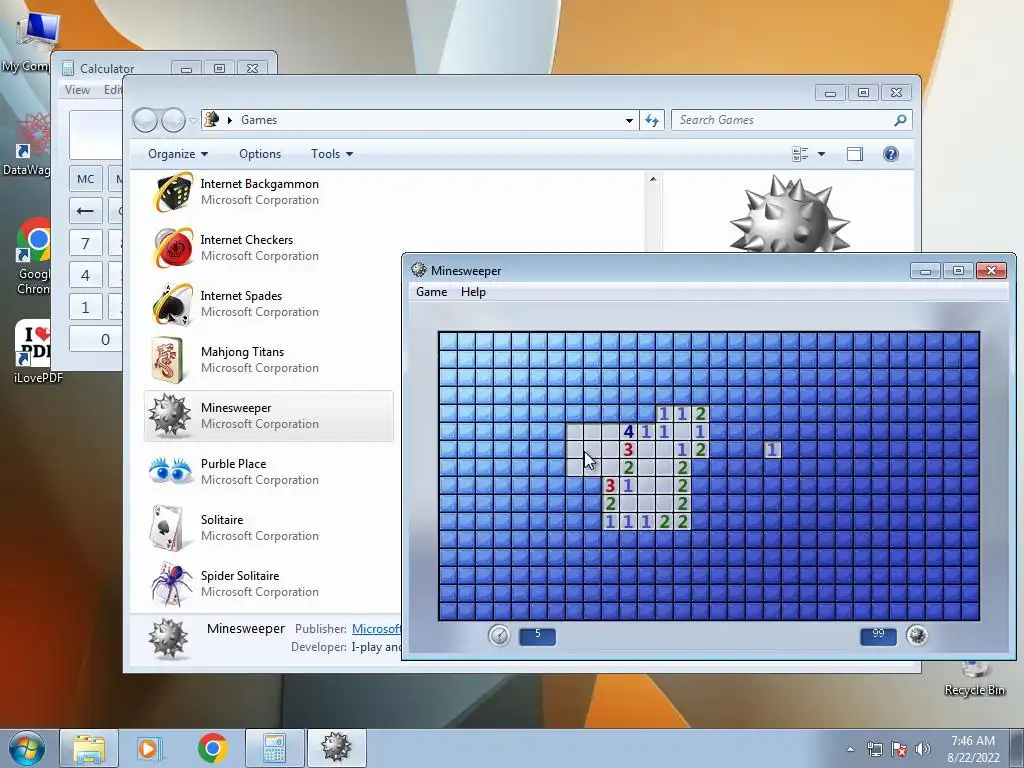Click the revealed 4 tile in Minesweeper
Viewport: 1024px width, 768px height.
628,431
